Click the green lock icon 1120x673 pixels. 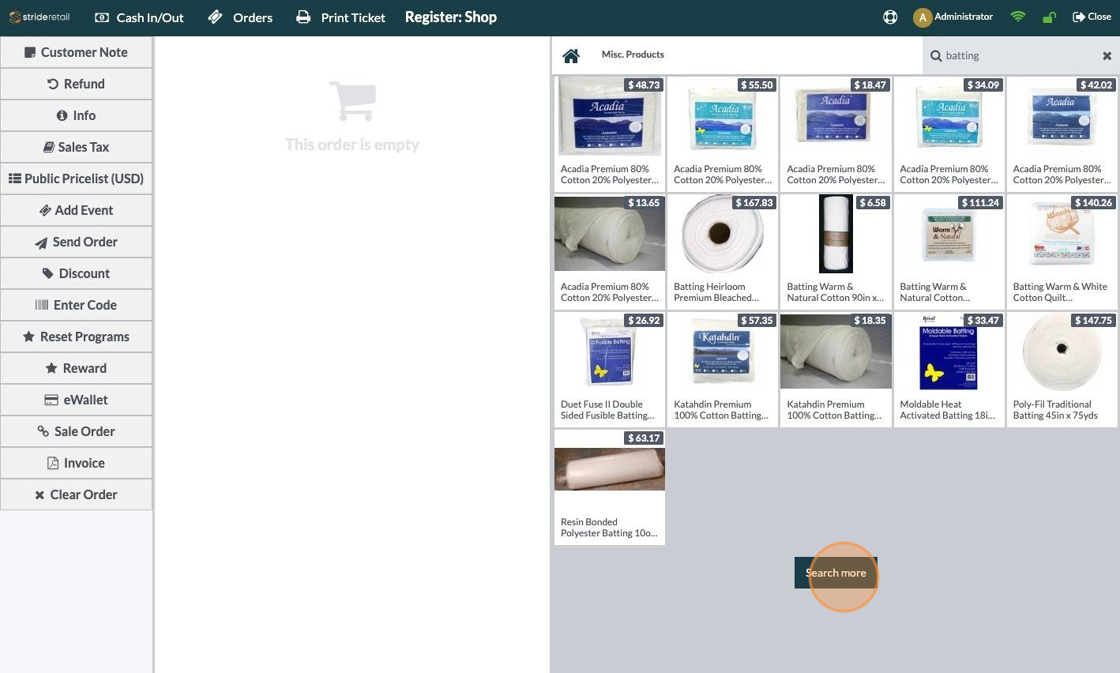click(1049, 17)
